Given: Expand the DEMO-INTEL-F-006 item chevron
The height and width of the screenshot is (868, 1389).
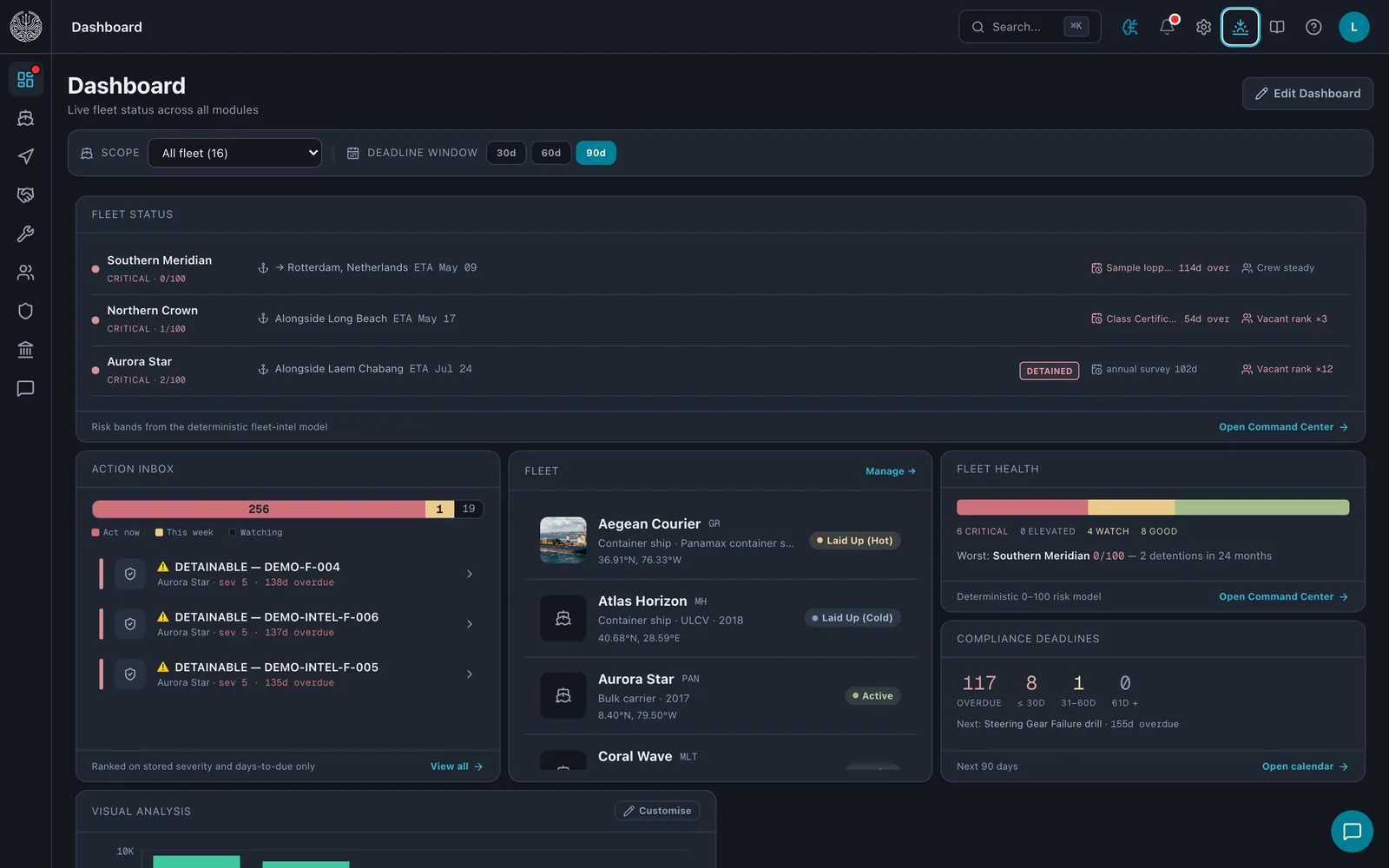Looking at the screenshot, I should pyautogui.click(x=470, y=624).
